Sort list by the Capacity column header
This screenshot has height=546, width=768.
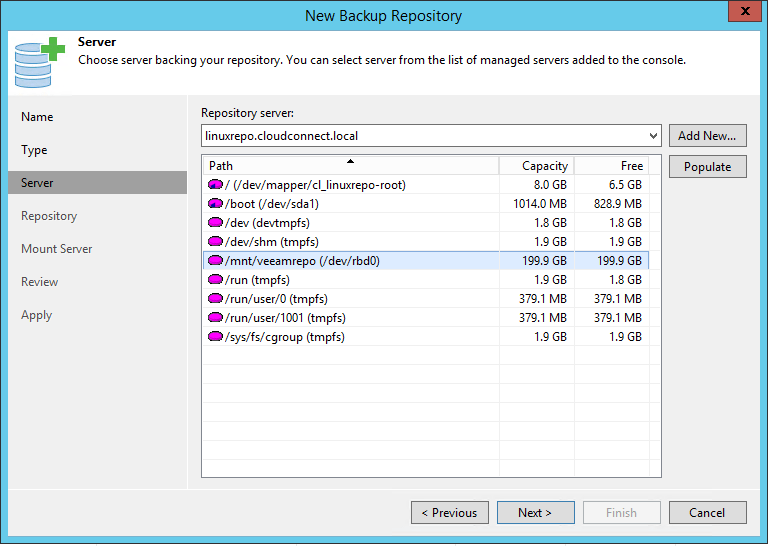pyautogui.click(x=536, y=166)
